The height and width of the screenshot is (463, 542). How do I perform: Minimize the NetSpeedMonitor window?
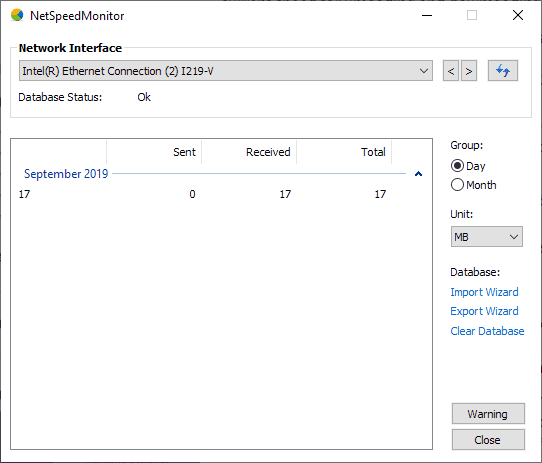click(427, 16)
